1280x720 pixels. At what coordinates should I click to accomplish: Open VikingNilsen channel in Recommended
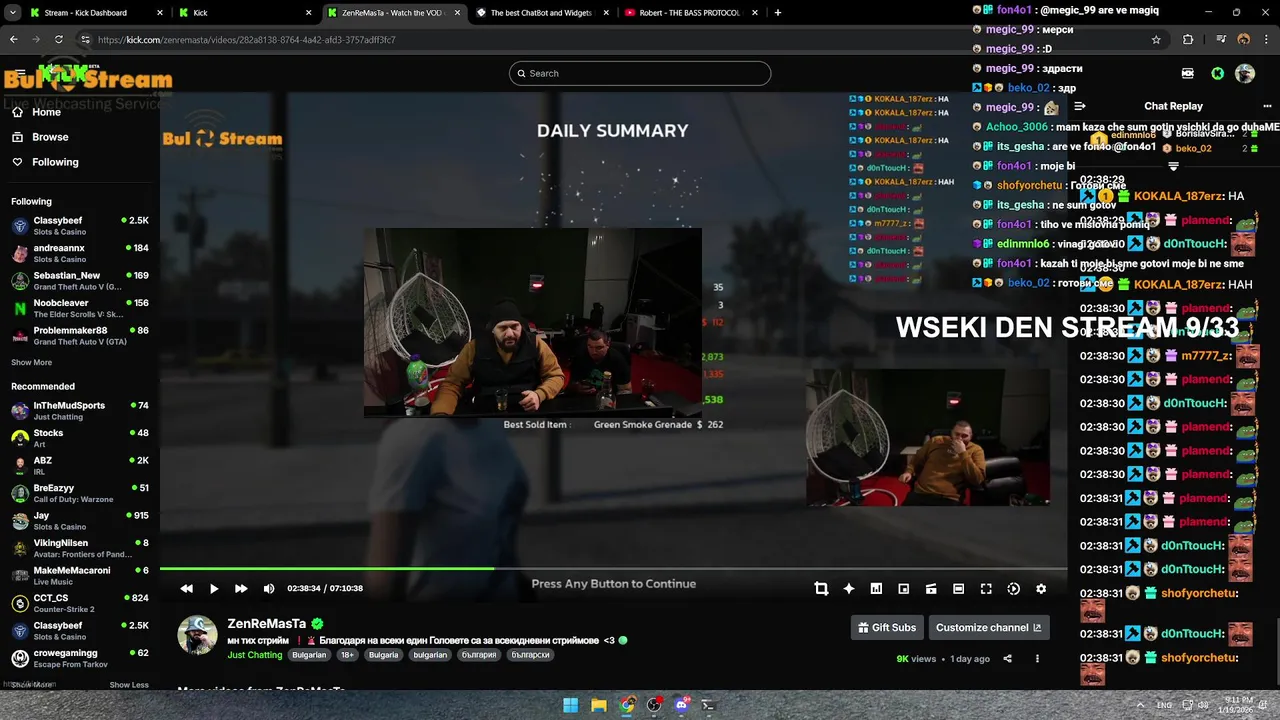[80, 548]
